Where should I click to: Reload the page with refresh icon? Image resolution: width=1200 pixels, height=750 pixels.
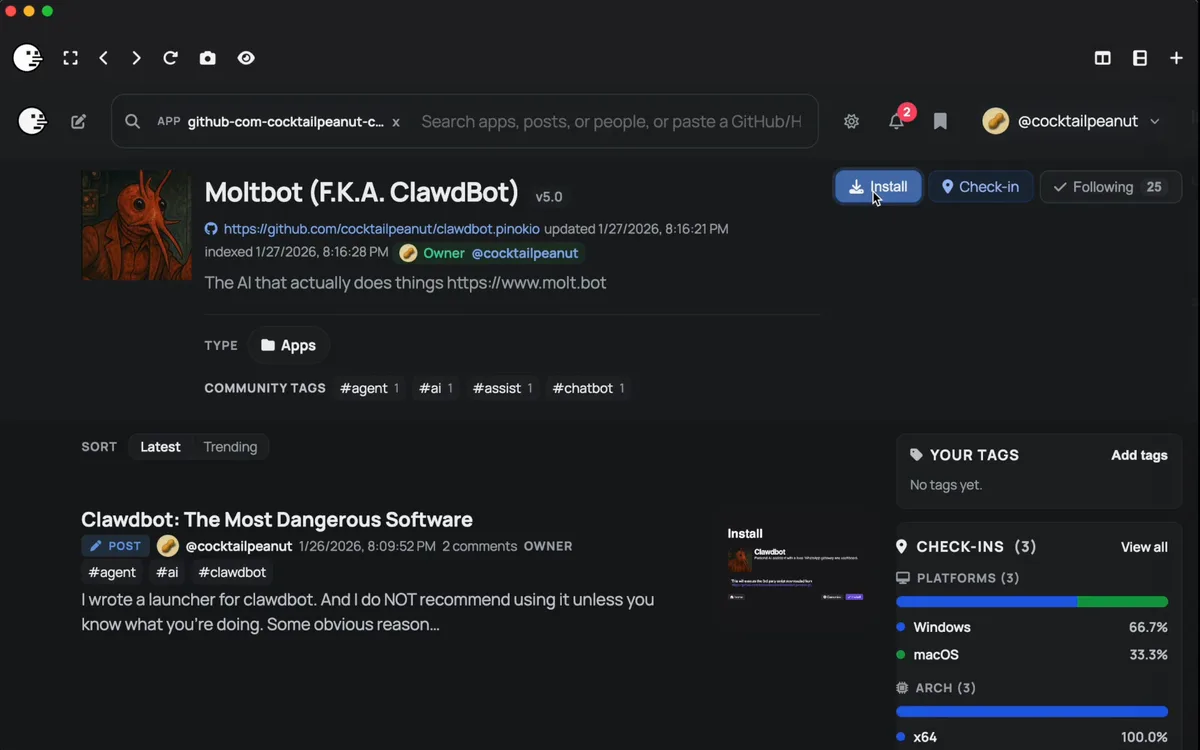(x=170, y=58)
